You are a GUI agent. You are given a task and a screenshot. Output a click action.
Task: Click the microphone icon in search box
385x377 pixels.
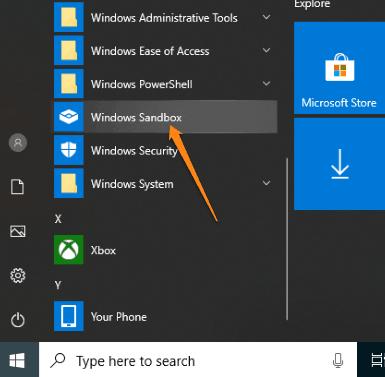tap(338, 361)
